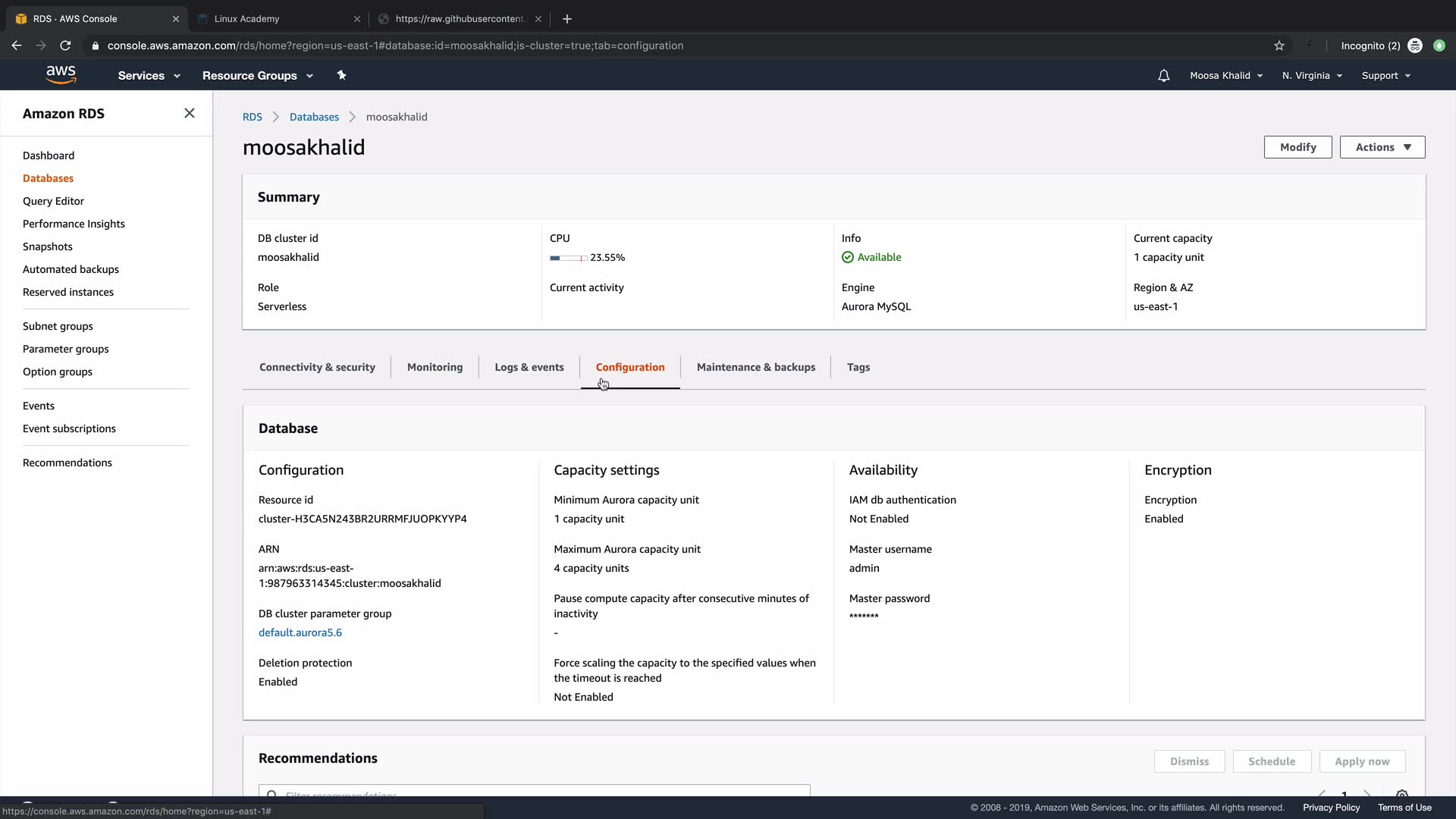The height and width of the screenshot is (819, 1456).
Task: Expand the Services dropdown menu
Action: click(149, 76)
